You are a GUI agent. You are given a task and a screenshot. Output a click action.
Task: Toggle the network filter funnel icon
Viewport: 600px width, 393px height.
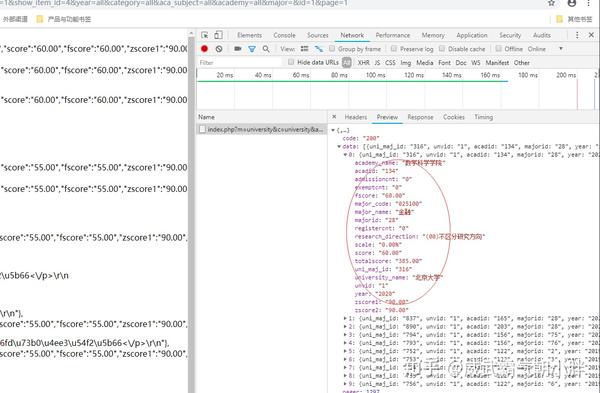[x=252, y=49]
